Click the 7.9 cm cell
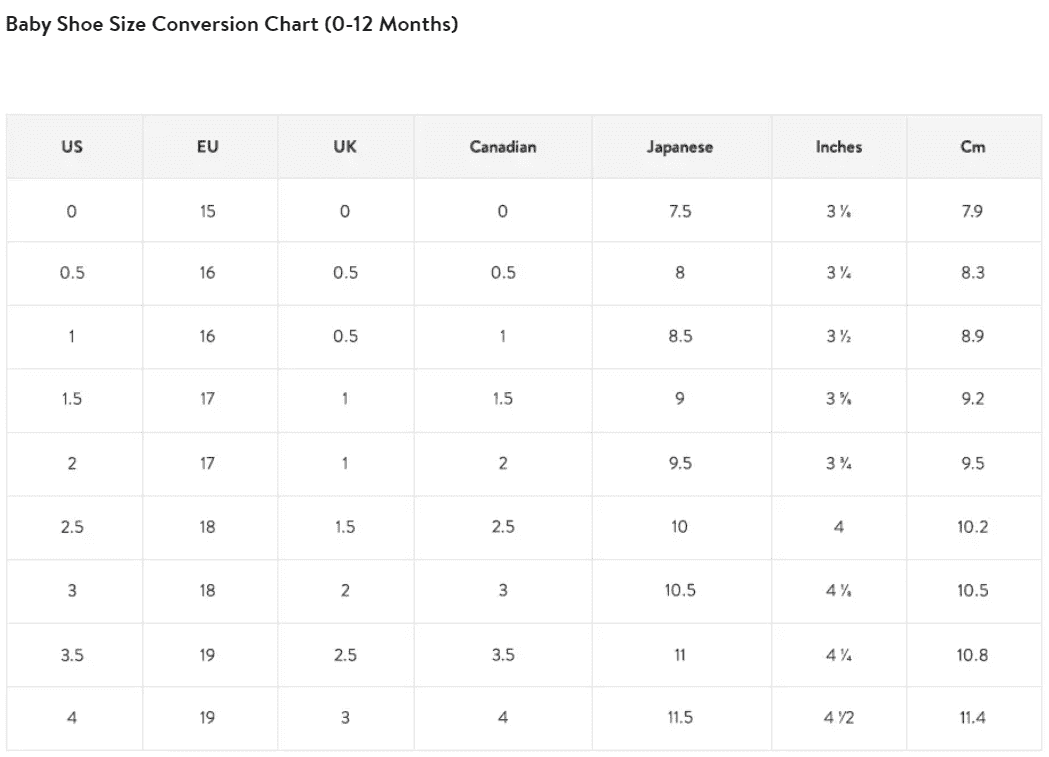The height and width of the screenshot is (757, 1049). (x=972, y=211)
